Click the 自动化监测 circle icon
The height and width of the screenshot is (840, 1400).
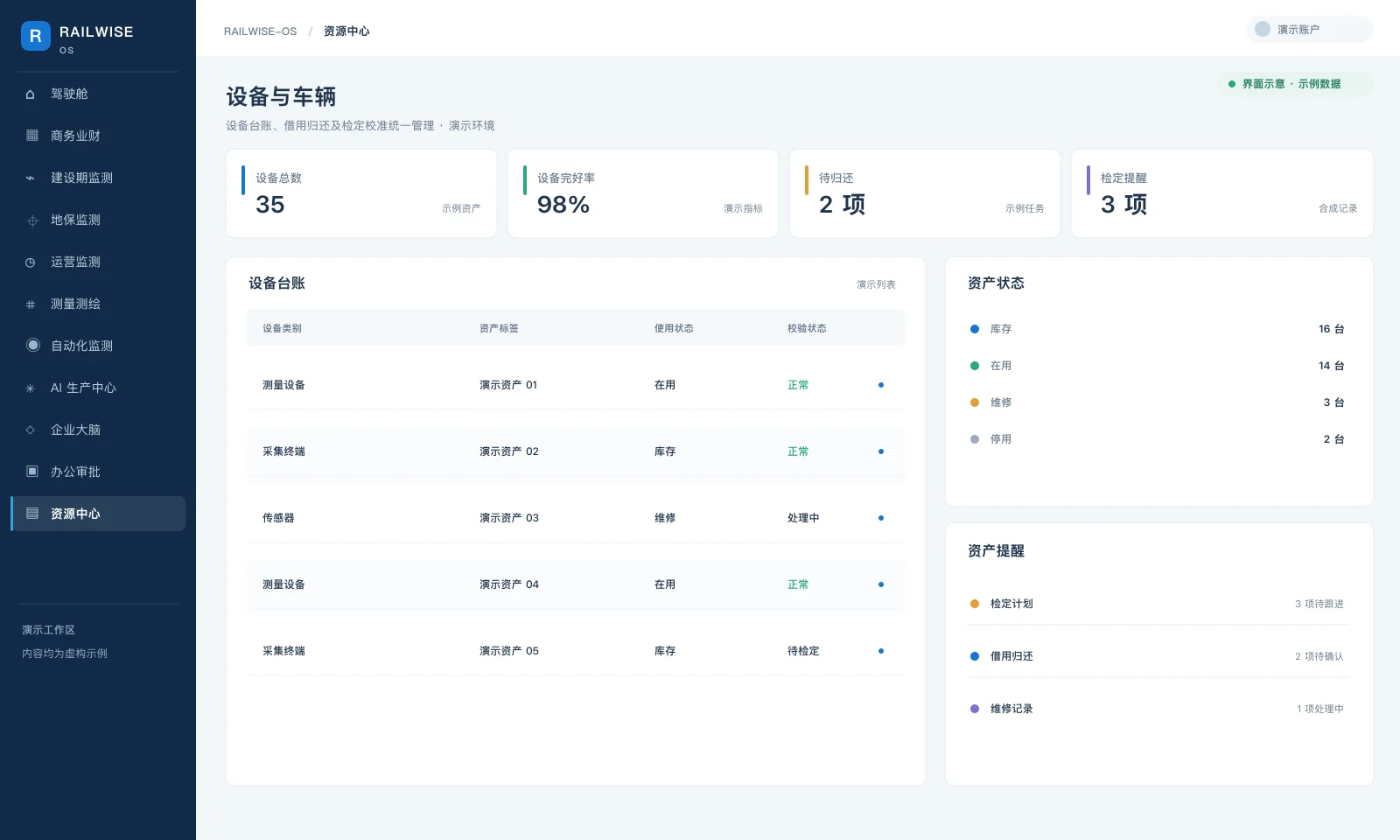pos(33,345)
